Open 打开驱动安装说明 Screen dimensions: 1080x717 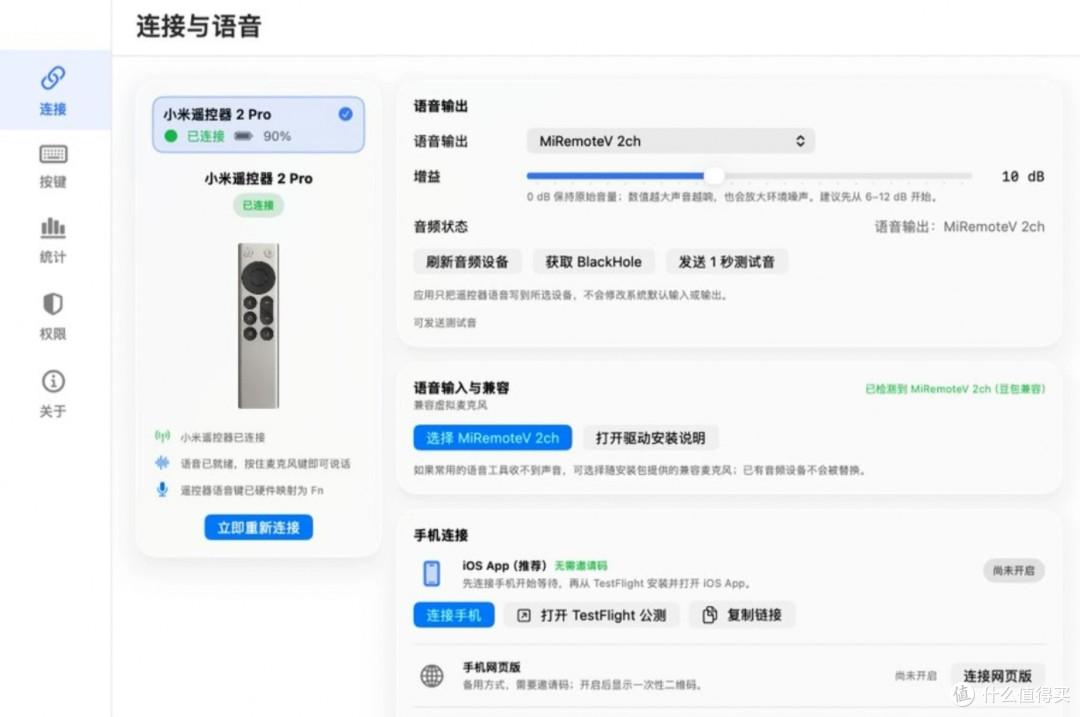click(650, 438)
